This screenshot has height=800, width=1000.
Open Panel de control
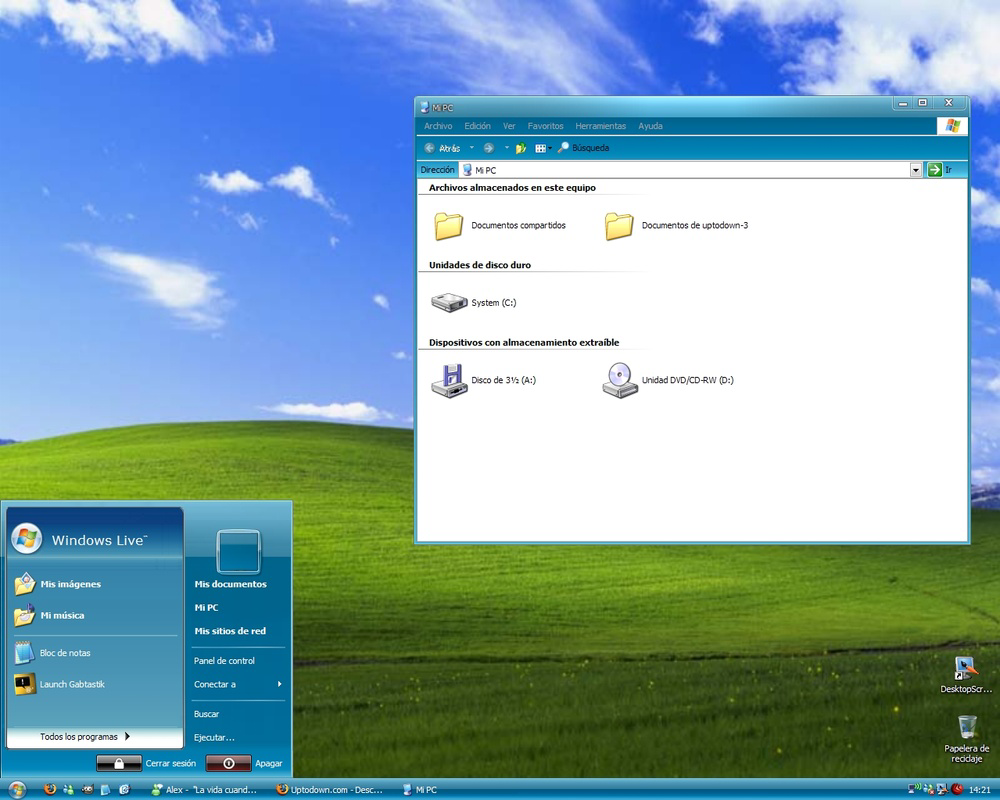pyautogui.click(x=224, y=661)
